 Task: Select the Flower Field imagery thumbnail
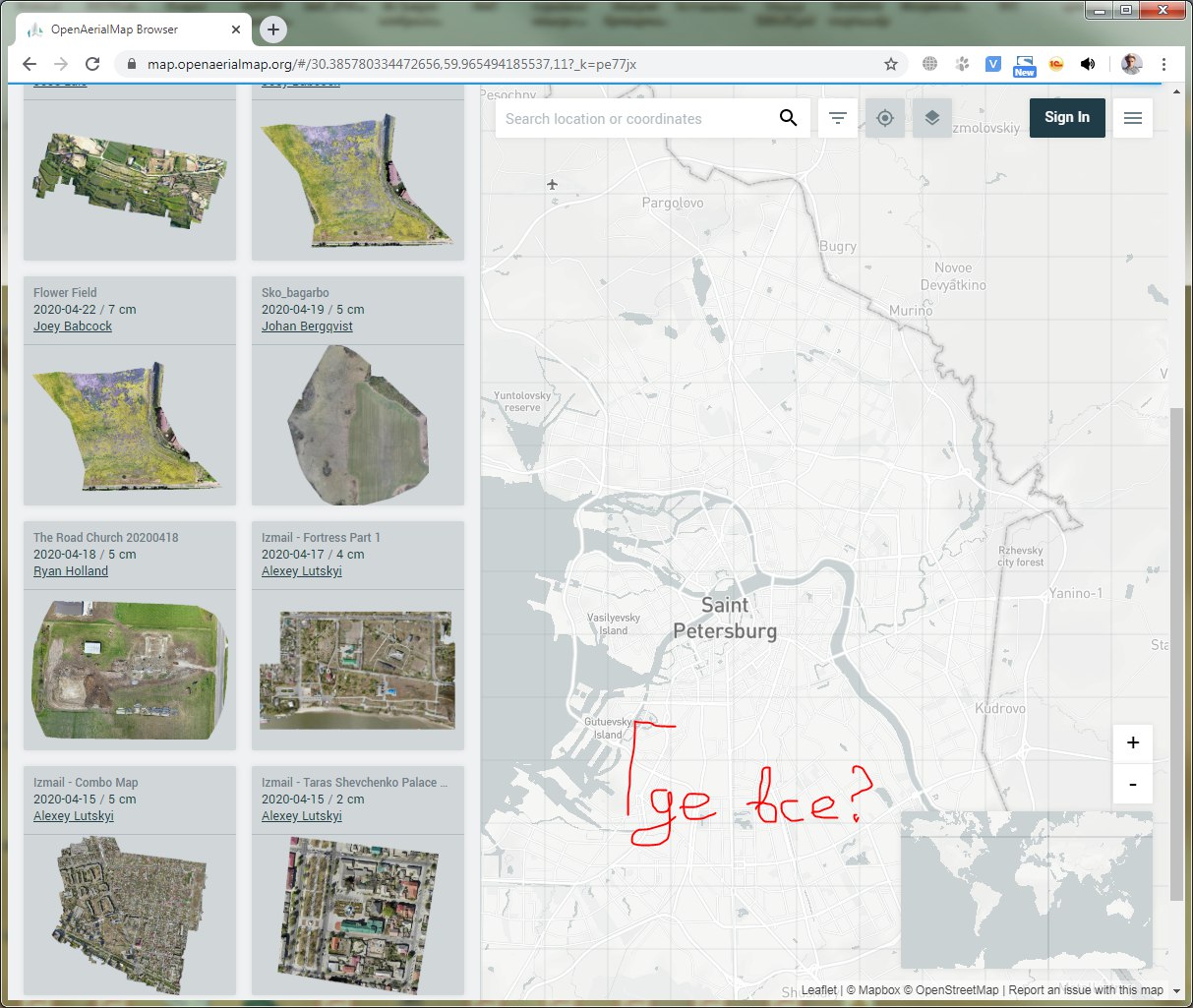click(130, 425)
